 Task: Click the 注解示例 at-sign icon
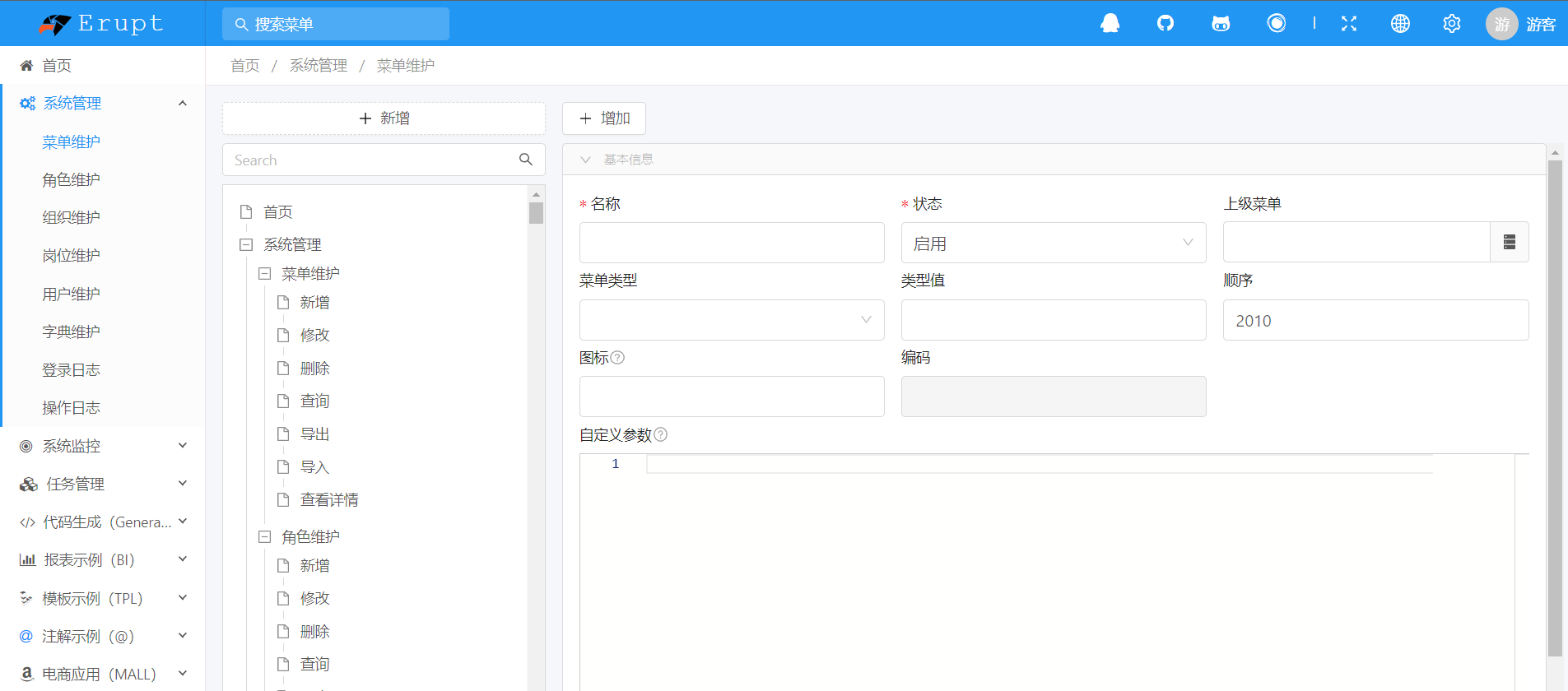tap(26, 636)
